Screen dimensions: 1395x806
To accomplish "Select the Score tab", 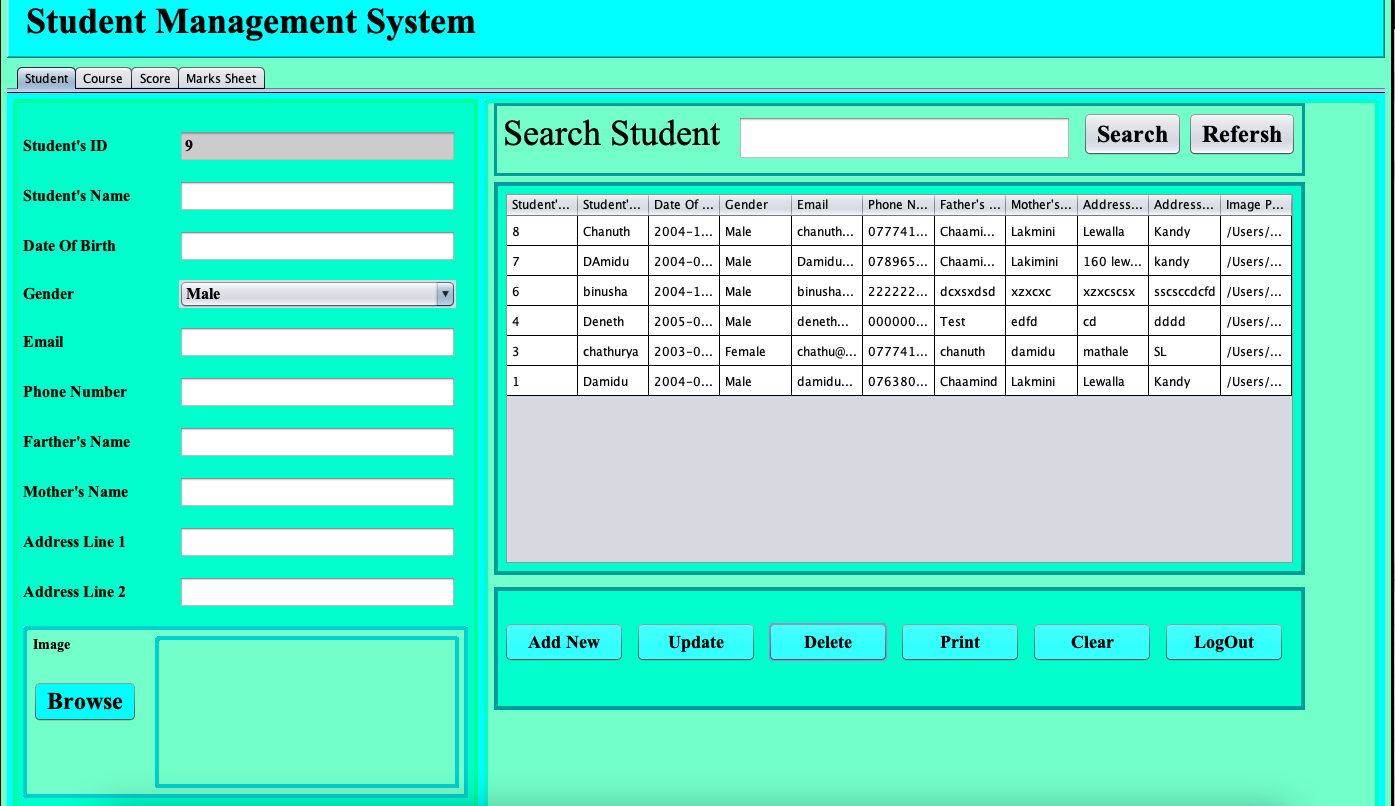I will pos(154,77).
